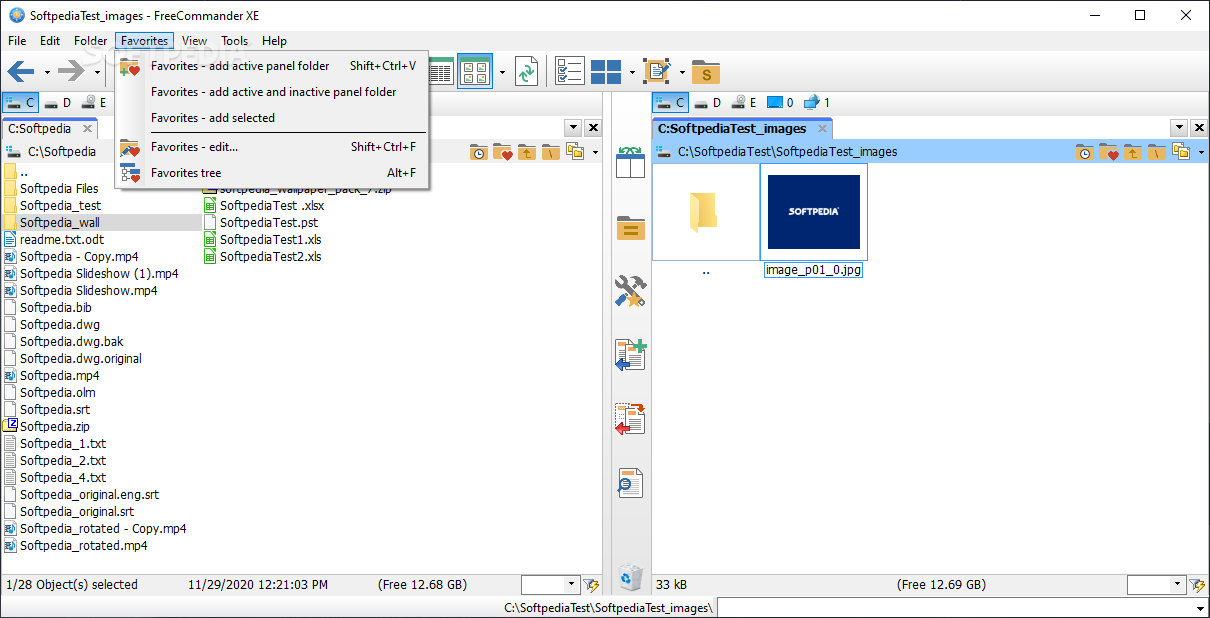The height and width of the screenshot is (618, 1210).
Task: Switch right panel to drive E
Action: click(745, 102)
